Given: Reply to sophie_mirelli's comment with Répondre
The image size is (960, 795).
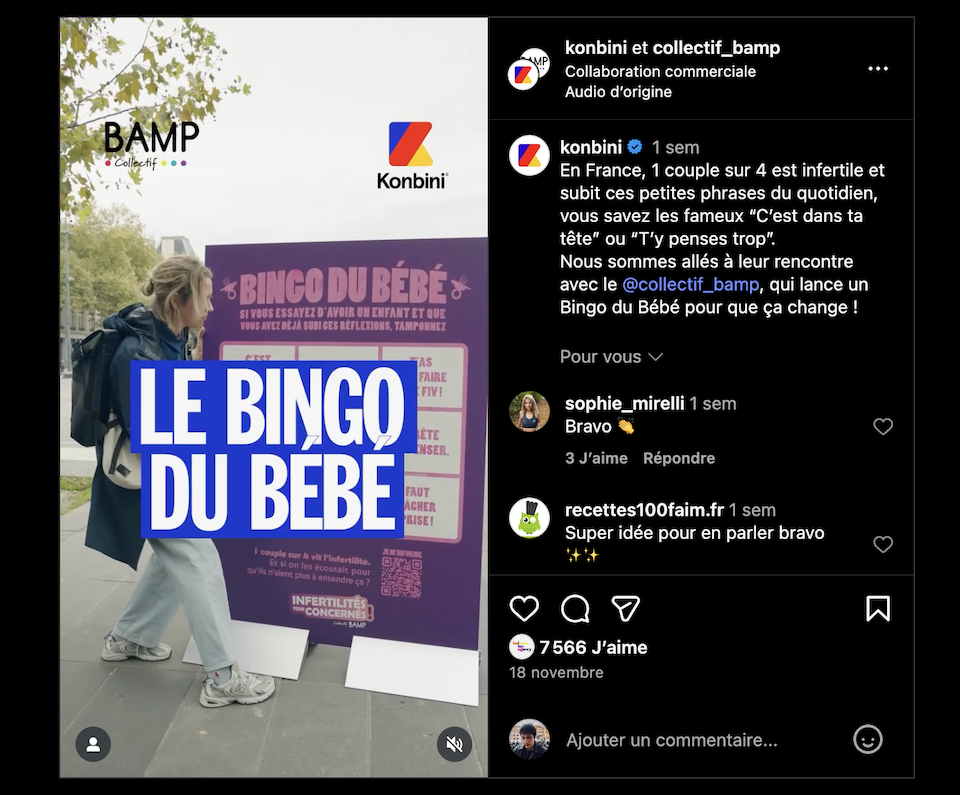Looking at the screenshot, I should coord(679,458).
